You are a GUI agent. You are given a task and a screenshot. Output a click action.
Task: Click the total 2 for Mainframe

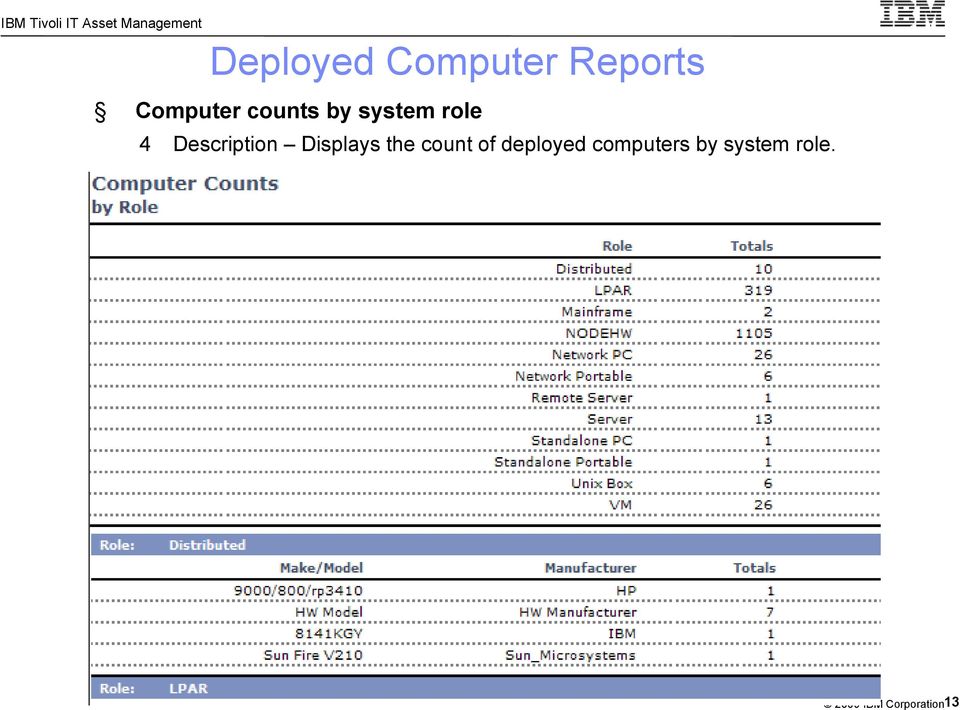tap(768, 312)
